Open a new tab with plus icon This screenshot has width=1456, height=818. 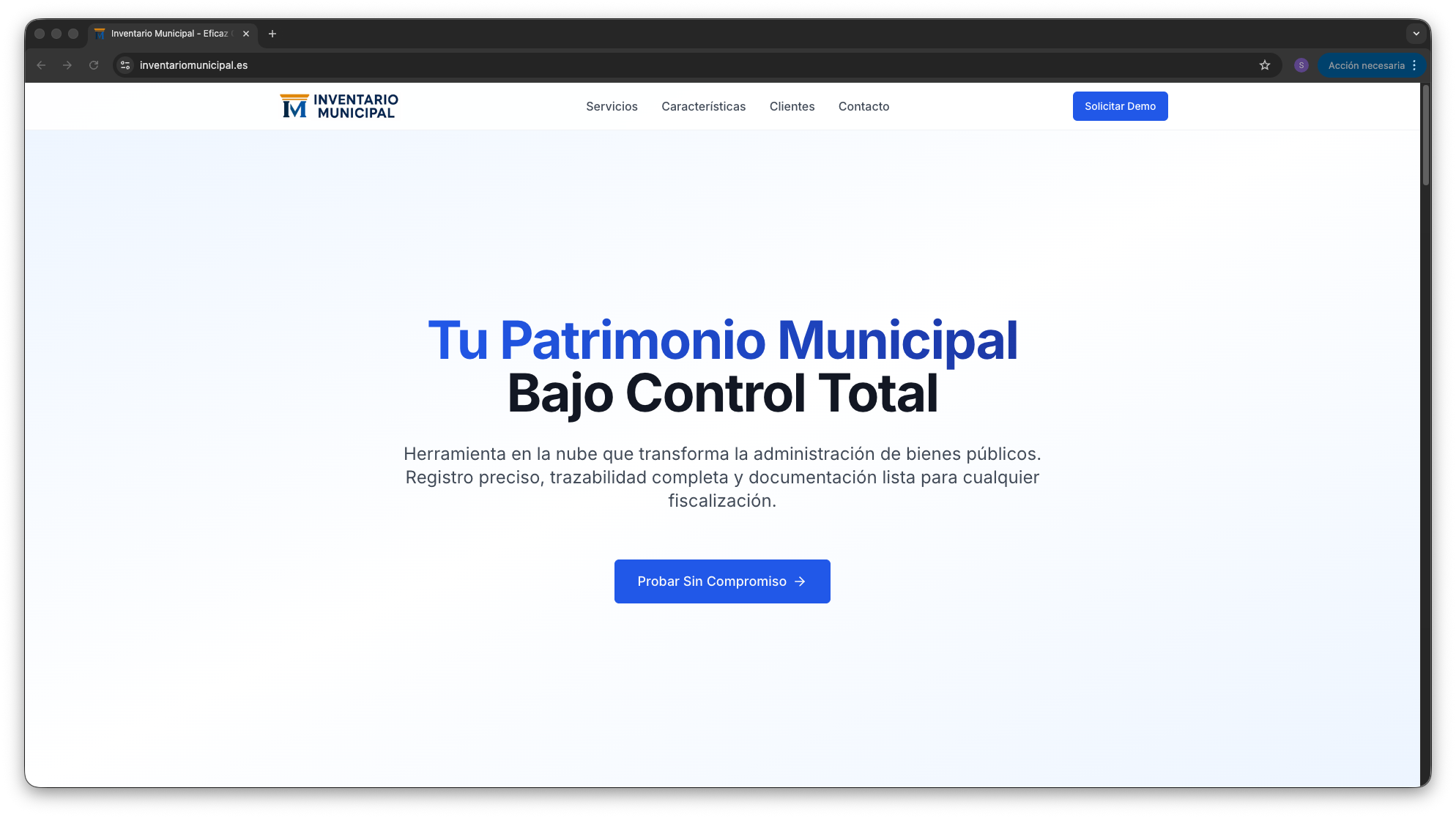tap(272, 34)
